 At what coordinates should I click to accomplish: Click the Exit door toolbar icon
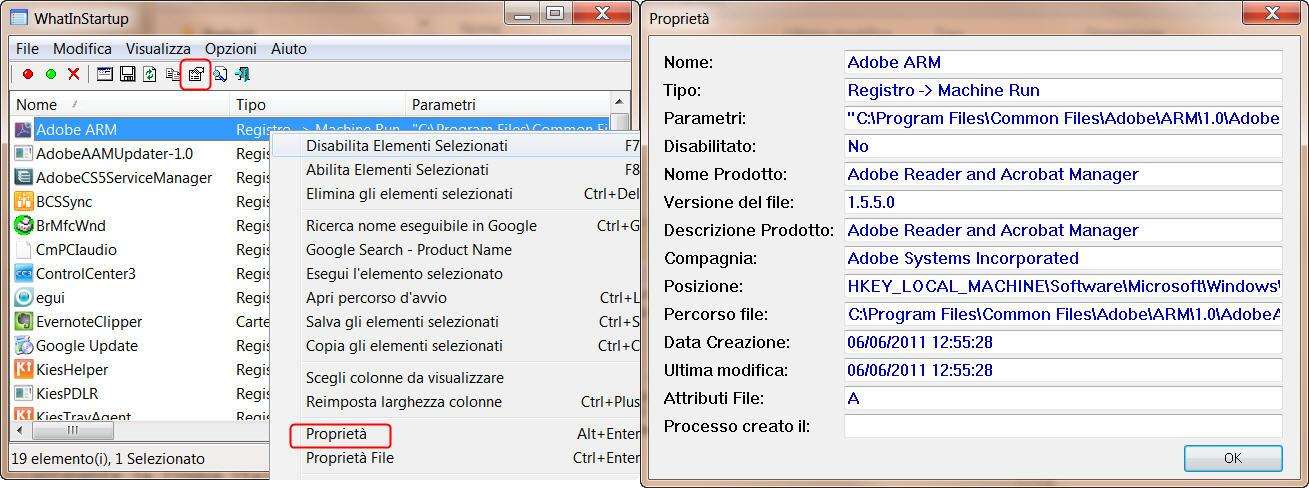point(242,74)
